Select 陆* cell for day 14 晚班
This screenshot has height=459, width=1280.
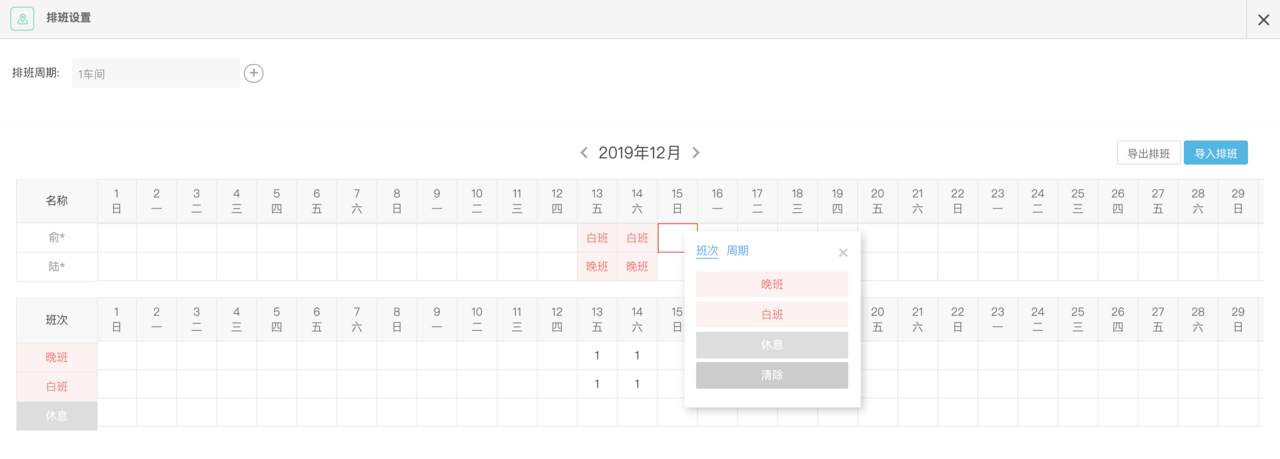pos(637,267)
